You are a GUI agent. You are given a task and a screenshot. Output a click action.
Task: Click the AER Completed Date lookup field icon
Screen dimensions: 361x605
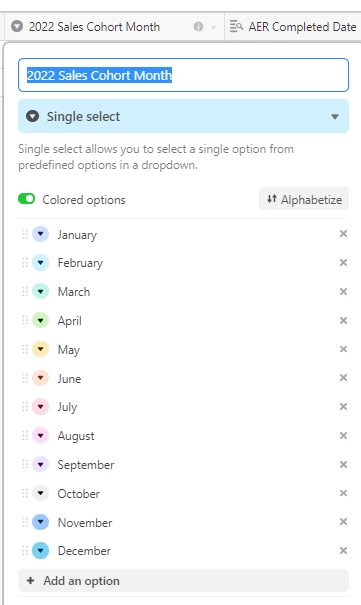click(x=236, y=27)
